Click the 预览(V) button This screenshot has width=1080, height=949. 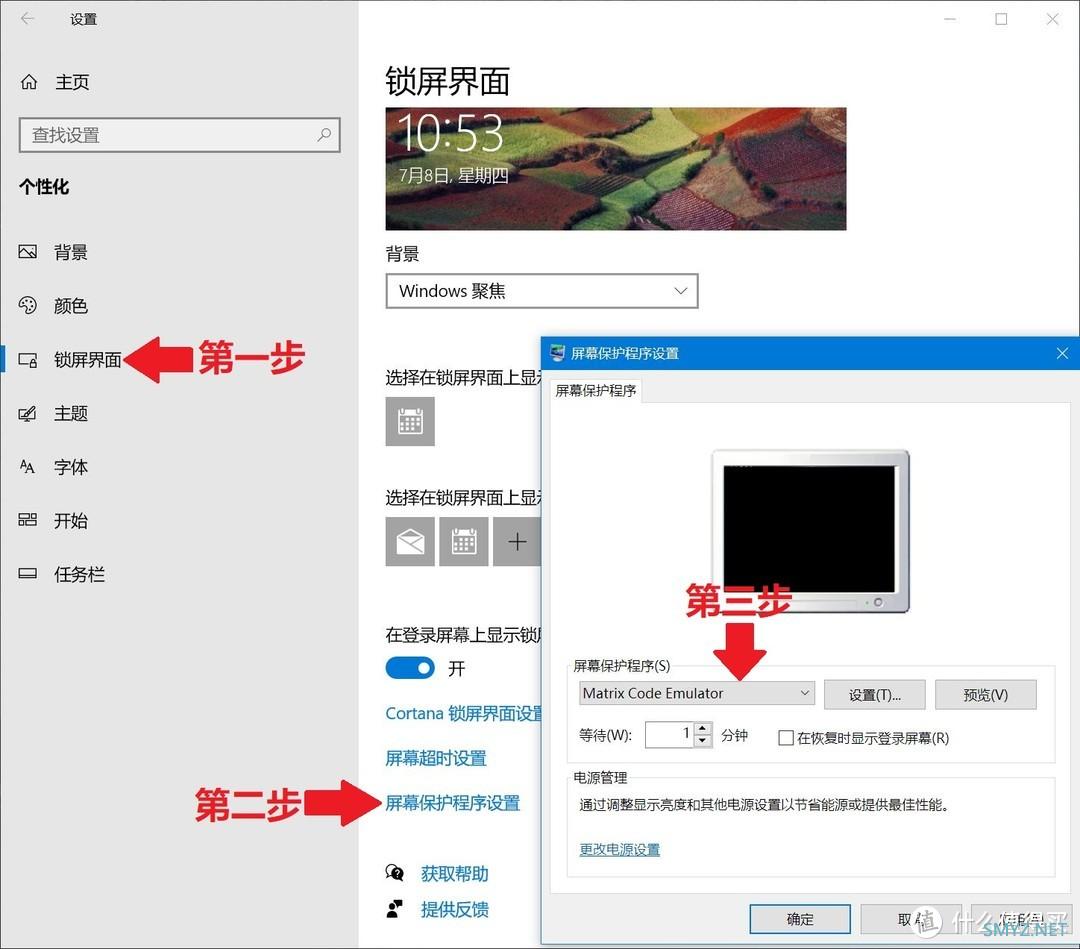point(986,695)
